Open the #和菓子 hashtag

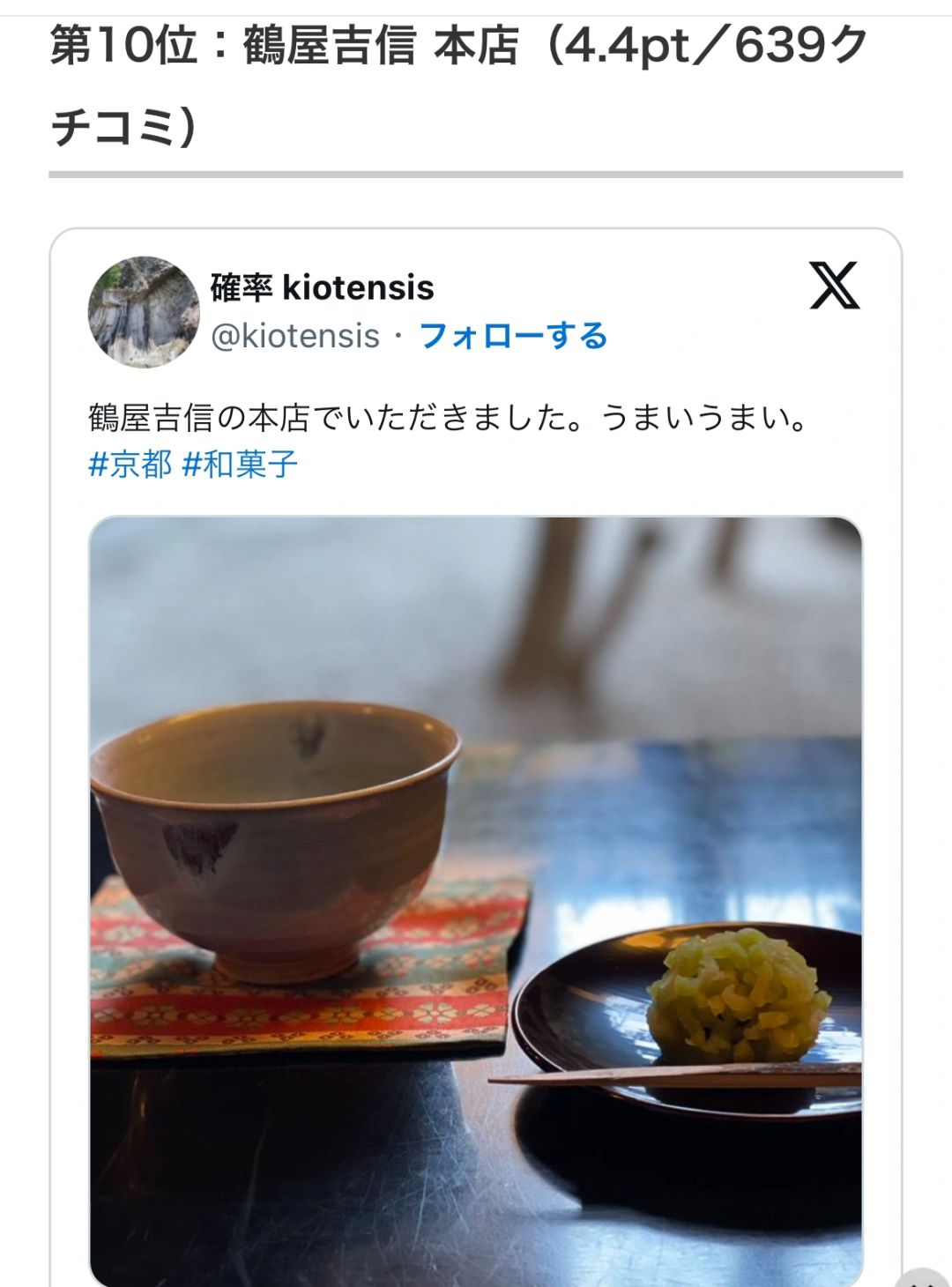point(240,464)
